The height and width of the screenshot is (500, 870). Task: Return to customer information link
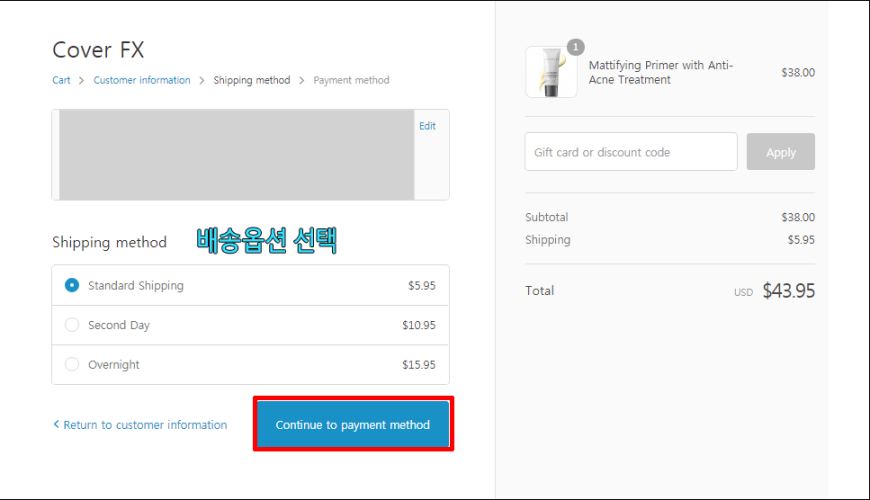(x=145, y=425)
